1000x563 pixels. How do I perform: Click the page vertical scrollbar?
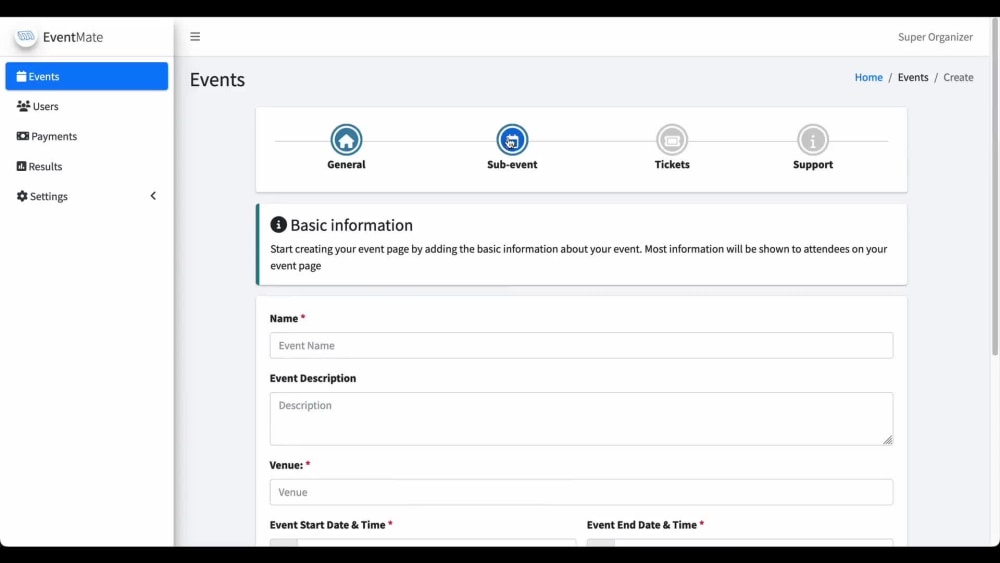(x=995, y=187)
